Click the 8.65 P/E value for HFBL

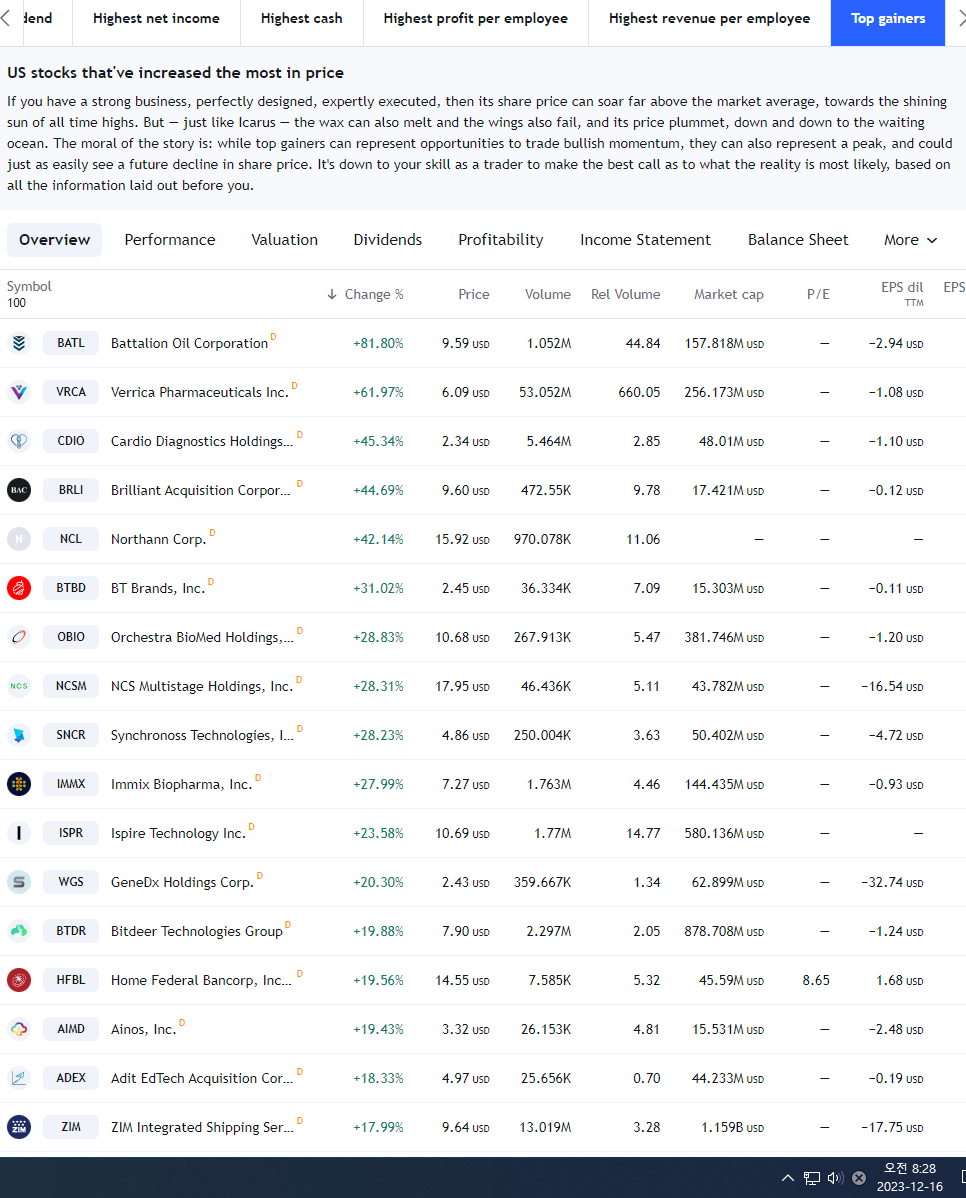[815, 979]
